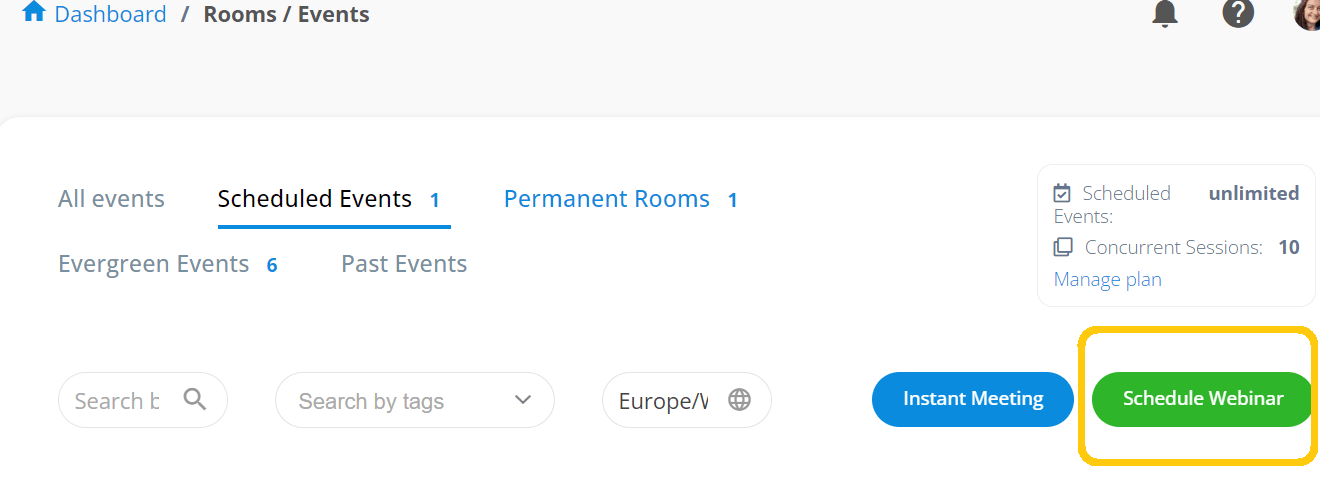This screenshot has width=1320, height=477.
Task: Click the Scheduled Events calendar icon
Action: tap(1063, 193)
